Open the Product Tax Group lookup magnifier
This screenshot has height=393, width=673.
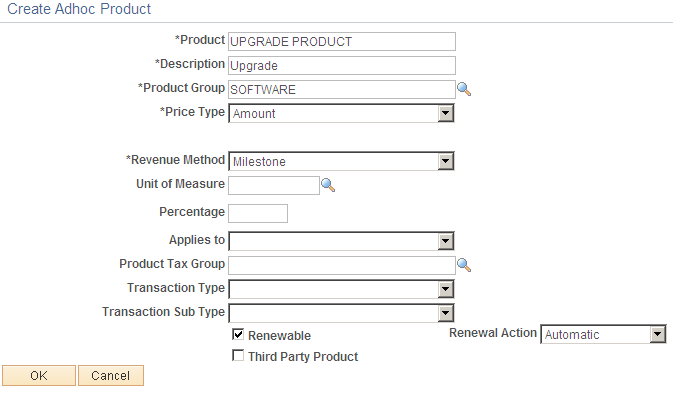[x=464, y=265]
